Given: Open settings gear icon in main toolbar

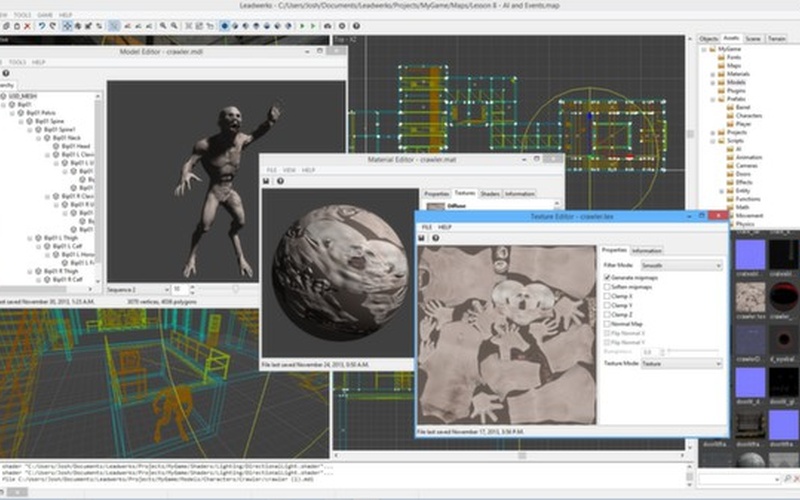Looking at the screenshot, I should point(341,26).
